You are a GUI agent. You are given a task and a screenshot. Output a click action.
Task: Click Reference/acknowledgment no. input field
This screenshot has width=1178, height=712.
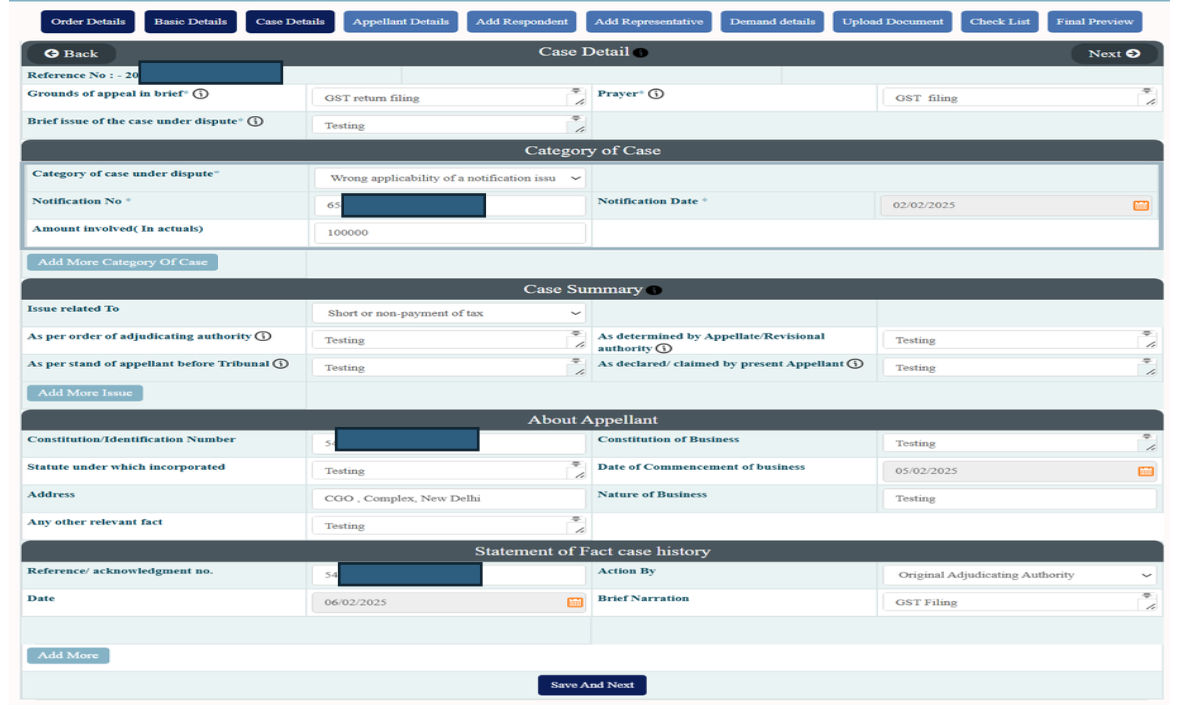click(450, 575)
